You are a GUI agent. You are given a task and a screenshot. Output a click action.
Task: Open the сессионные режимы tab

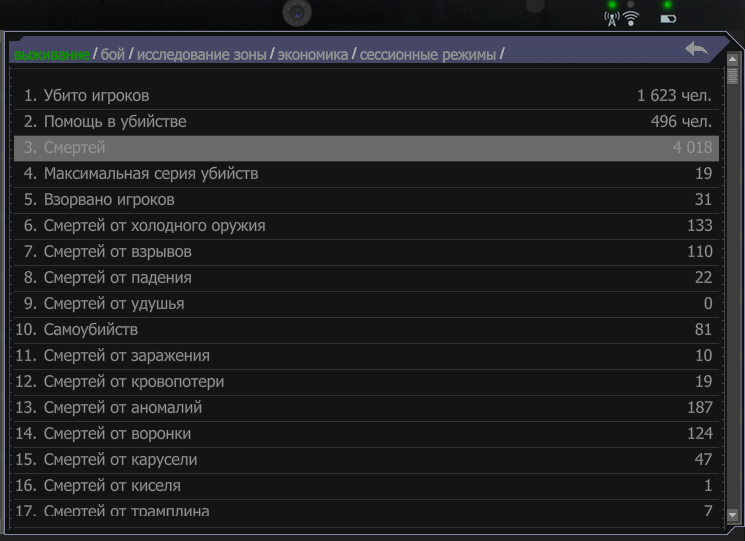point(428,55)
